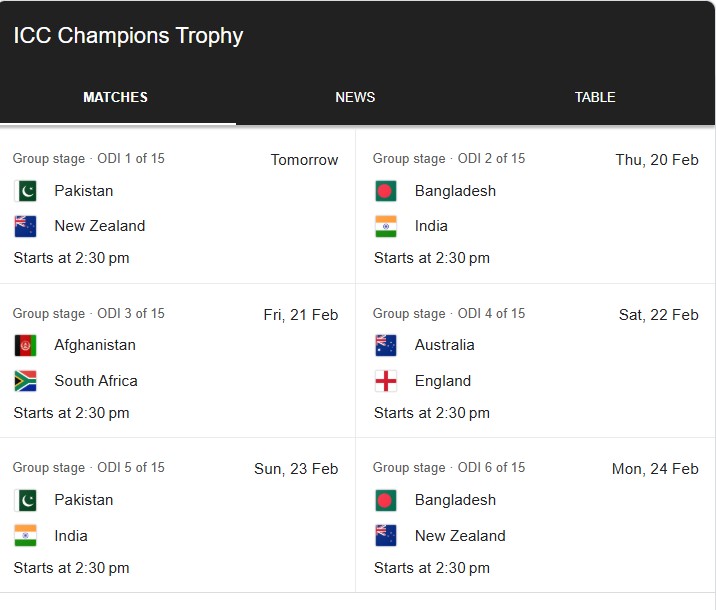
Task: Click India flag in ODI 5 match
Action: 26,536
